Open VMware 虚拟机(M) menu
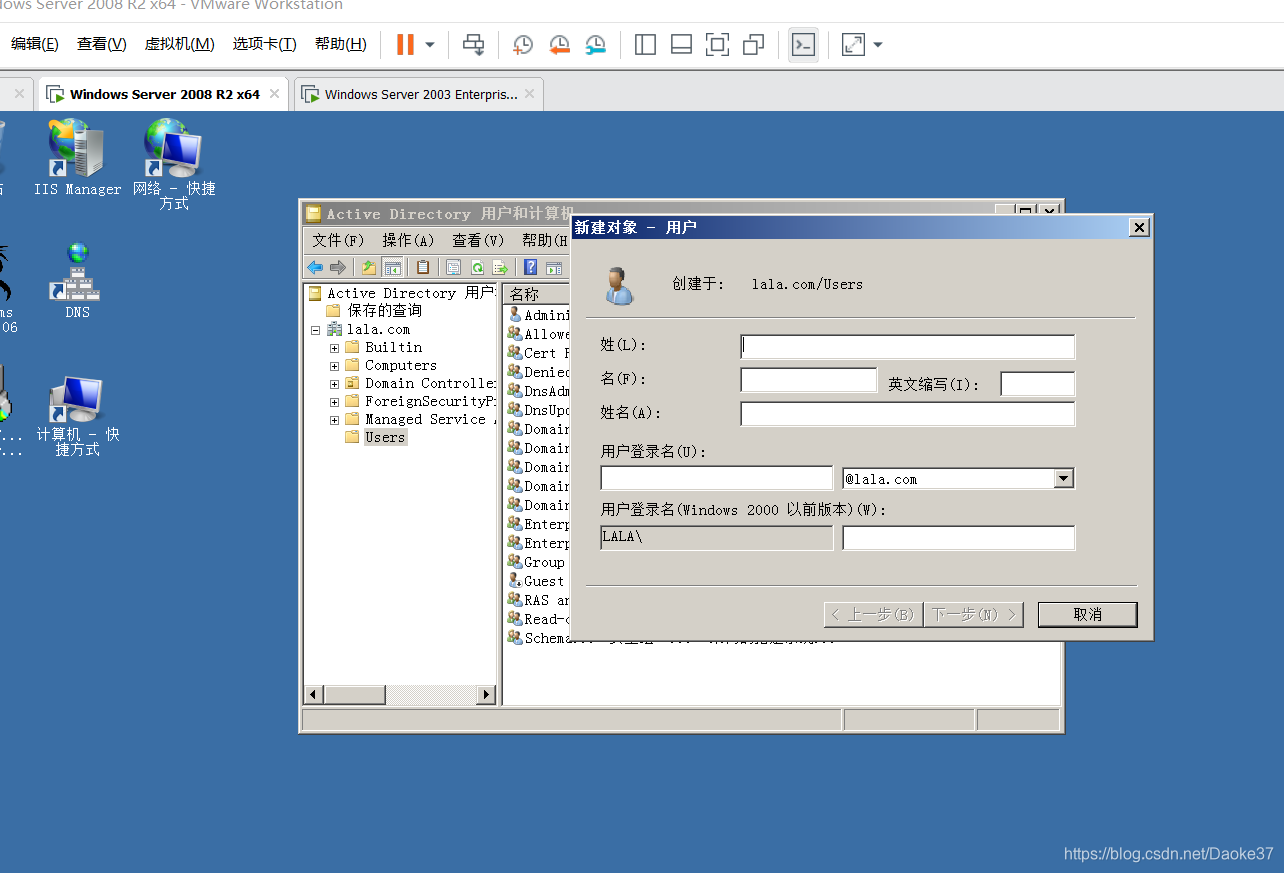The width and height of the screenshot is (1284, 873). click(180, 44)
